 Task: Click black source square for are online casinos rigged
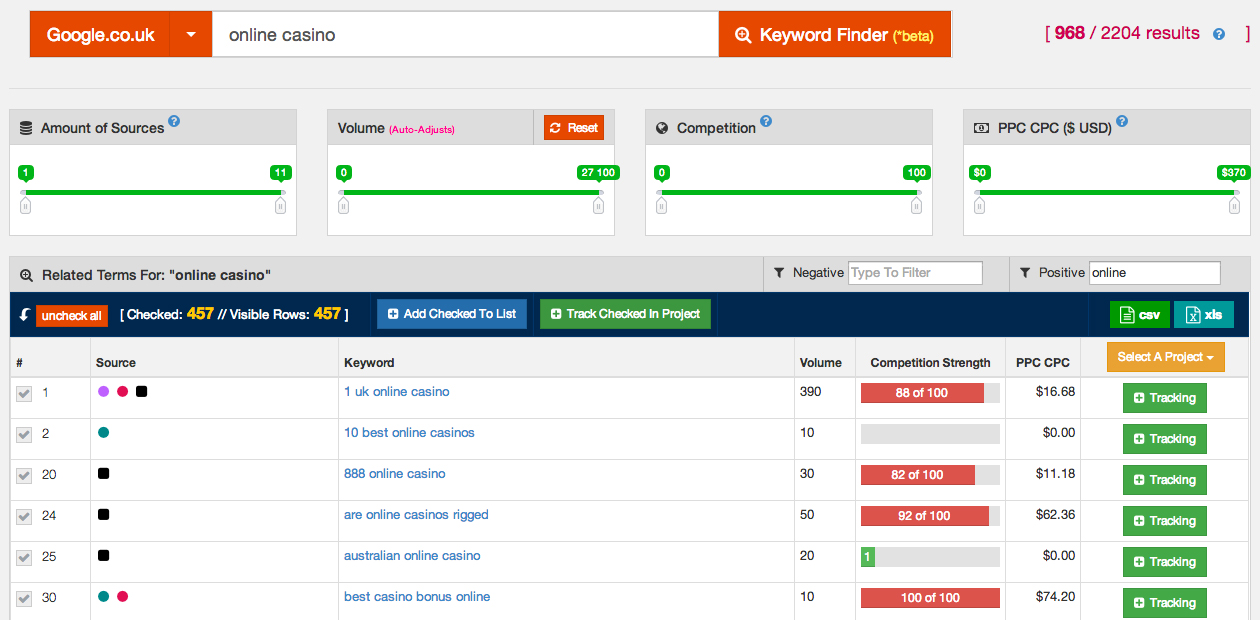[103, 515]
